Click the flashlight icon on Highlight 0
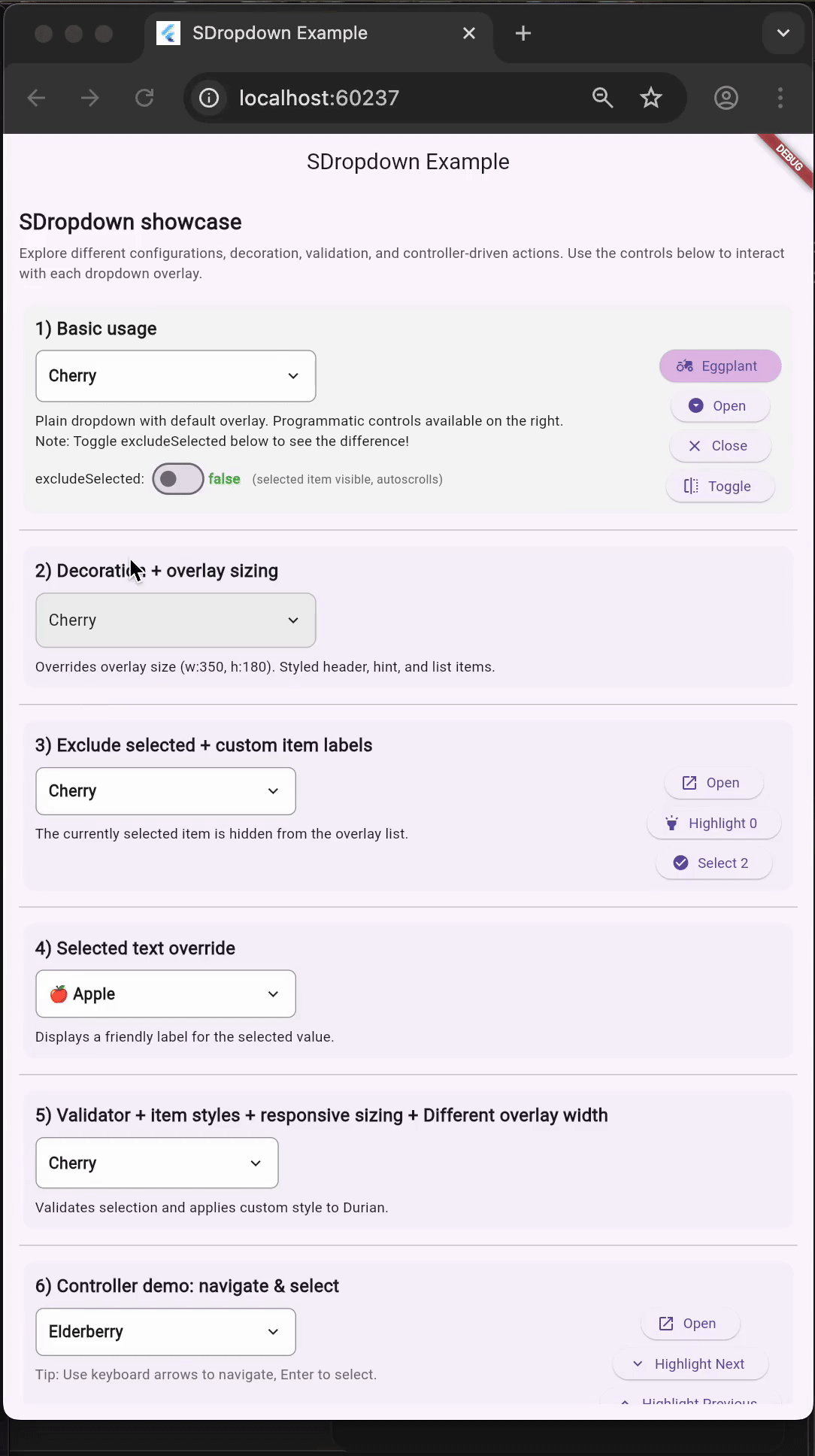Screen dimensions: 815x1456 tap(671, 824)
